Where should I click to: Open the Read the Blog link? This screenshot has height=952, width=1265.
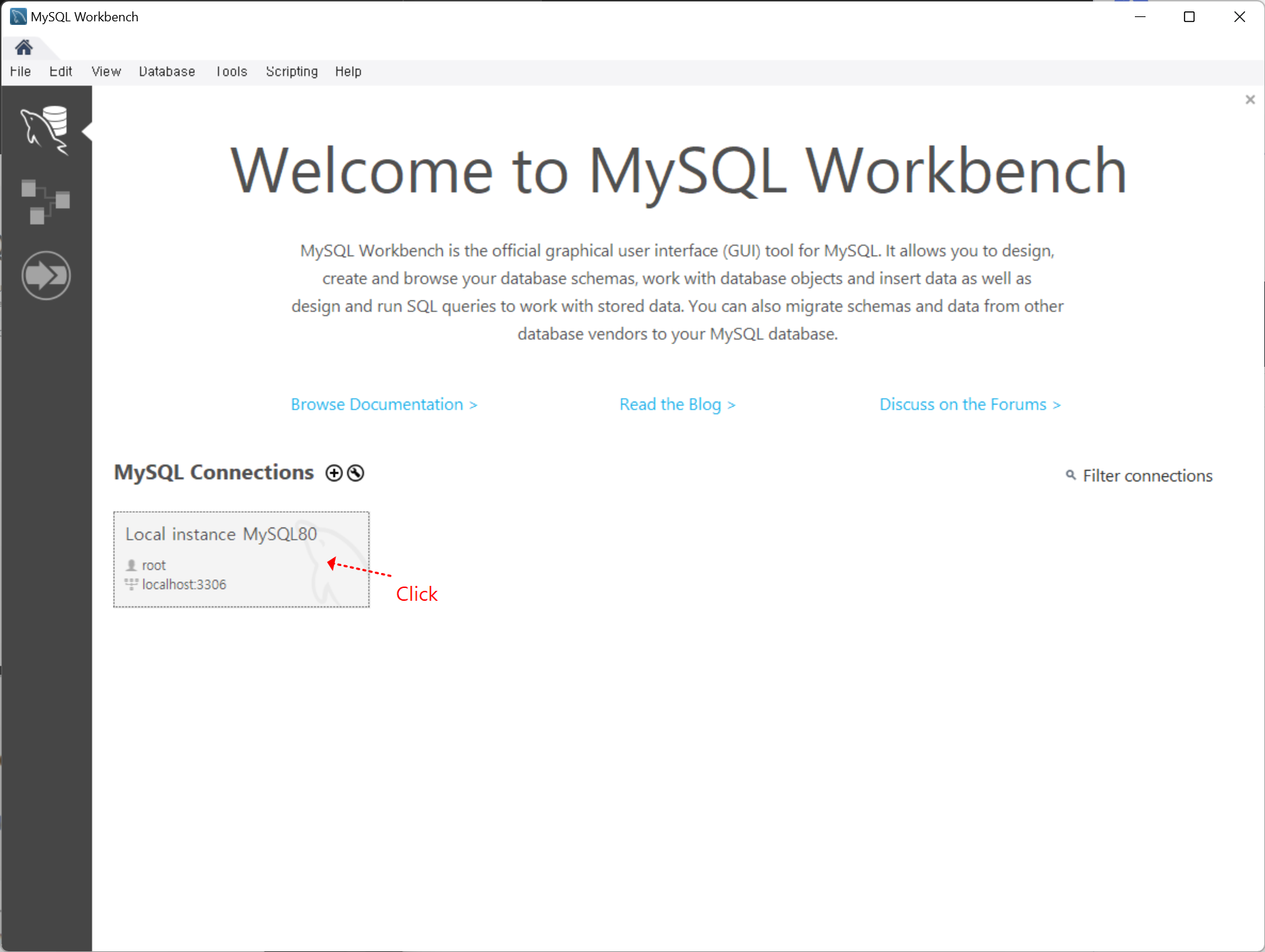[677, 404]
